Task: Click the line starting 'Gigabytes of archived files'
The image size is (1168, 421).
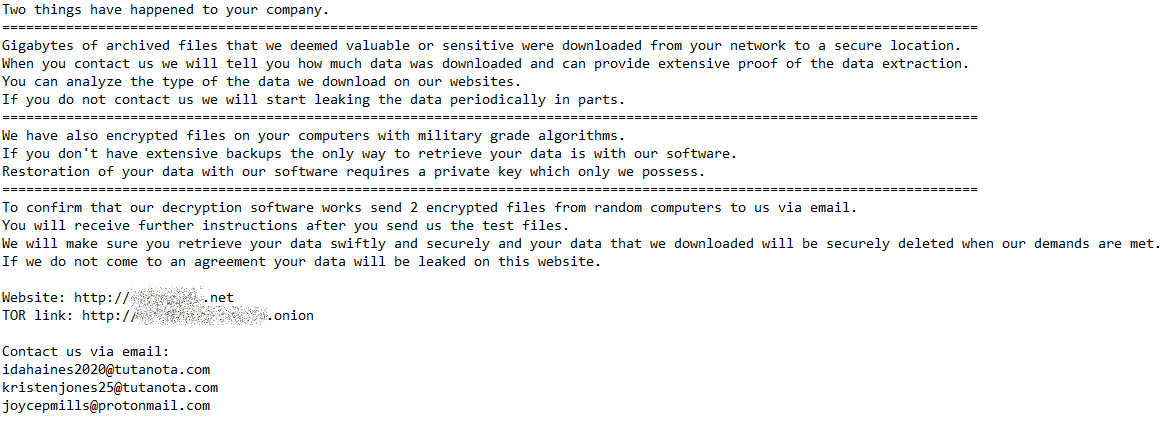Action: tap(482, 45)
